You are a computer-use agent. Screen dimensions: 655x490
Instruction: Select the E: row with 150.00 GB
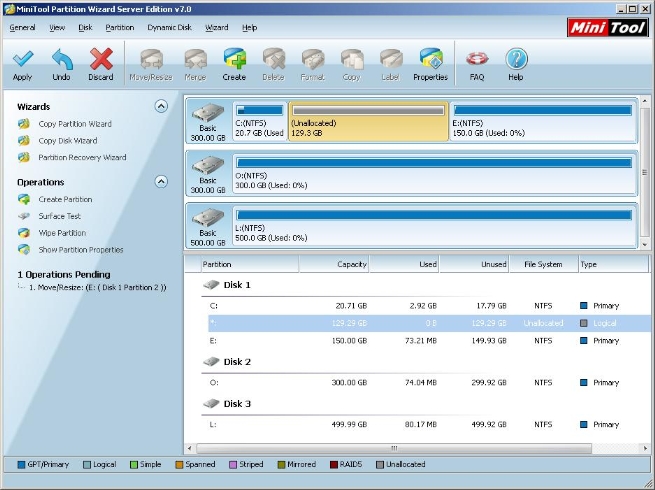pyautogui.click(x=429, y=341)
